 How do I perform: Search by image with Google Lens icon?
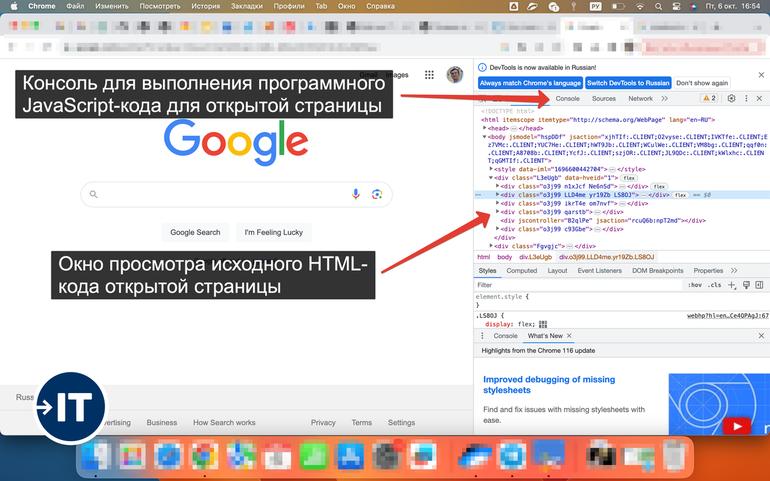click(377, 194)
